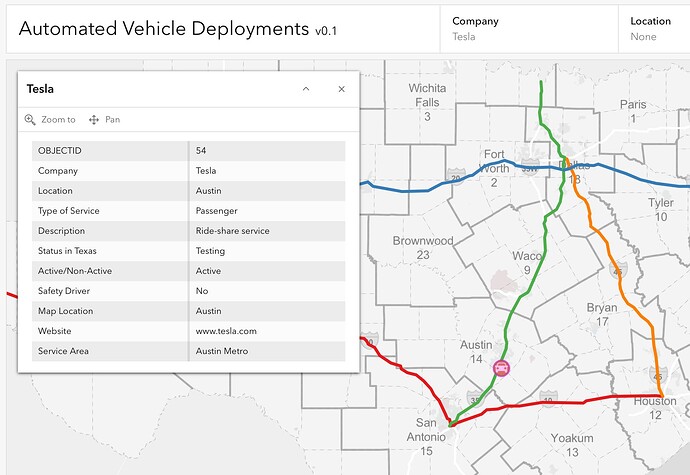Click the Description field label
The height and width of the screenshot is (475, 690).
click(x=61, y=231)
